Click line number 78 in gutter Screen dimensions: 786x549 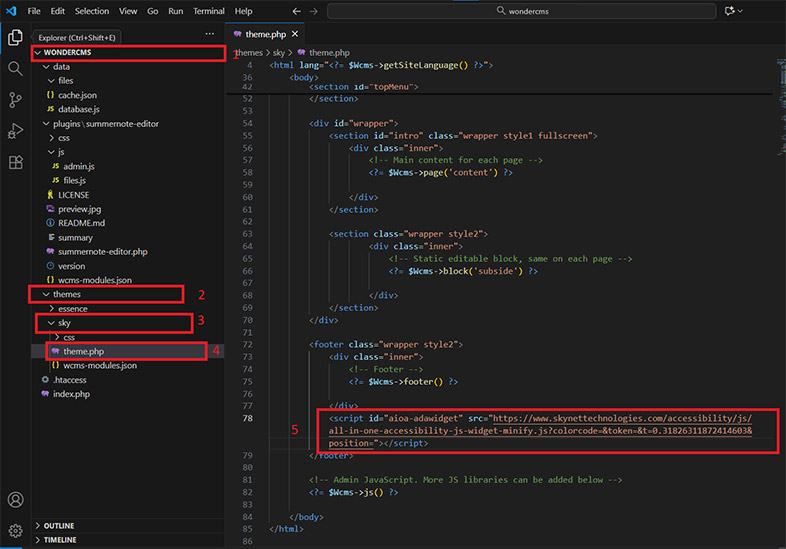pos(248,418)
